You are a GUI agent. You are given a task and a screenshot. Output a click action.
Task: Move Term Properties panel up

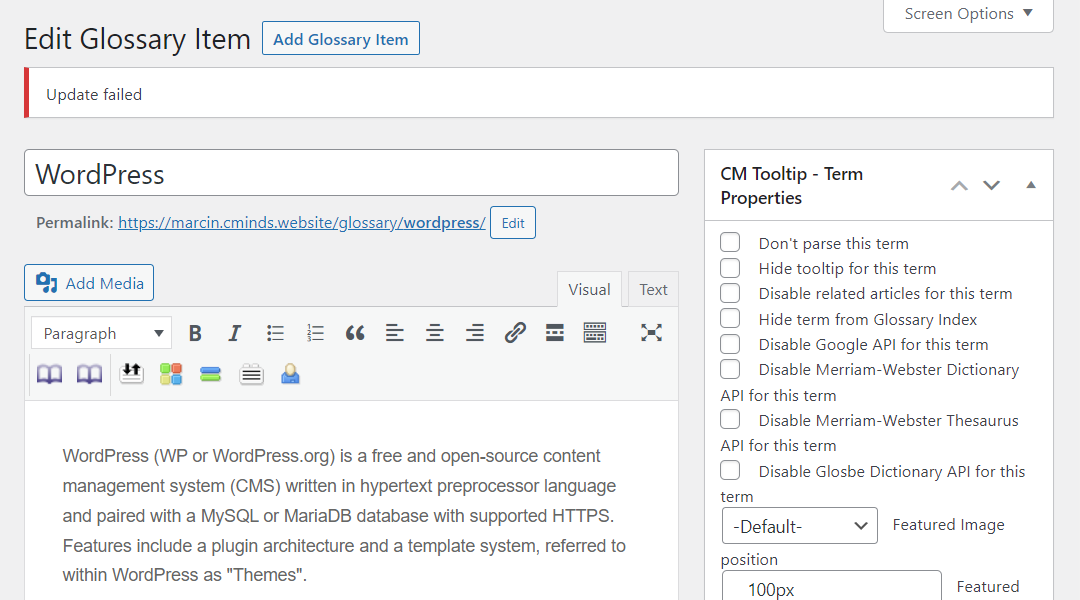(x=959, y=185)
